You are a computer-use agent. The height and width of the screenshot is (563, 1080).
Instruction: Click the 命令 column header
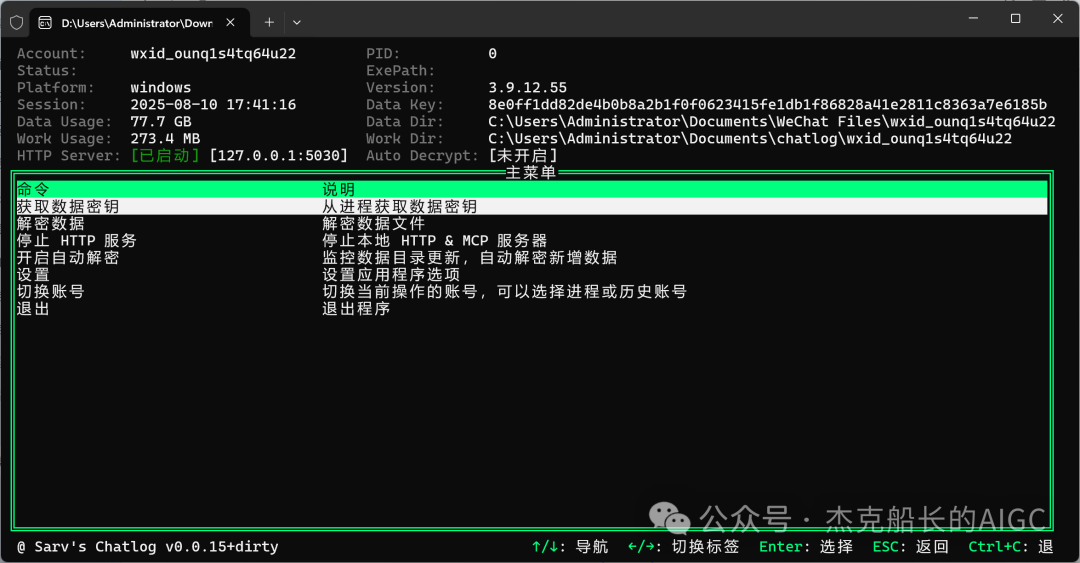click(x=33, y=190)
